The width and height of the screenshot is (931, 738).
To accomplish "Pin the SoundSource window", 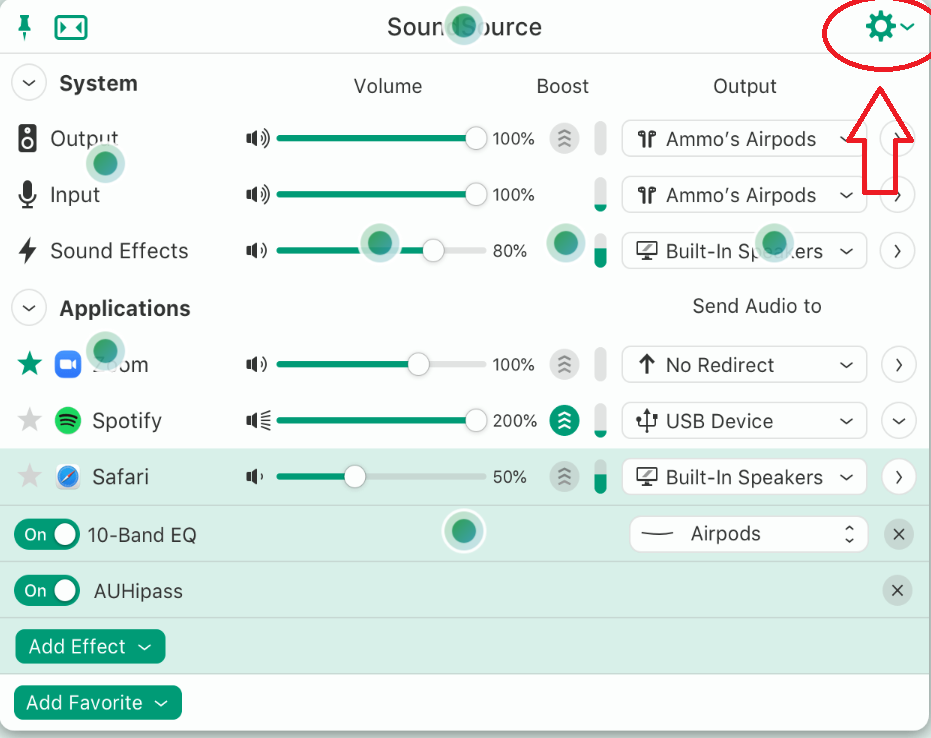I will click(24, 27).
